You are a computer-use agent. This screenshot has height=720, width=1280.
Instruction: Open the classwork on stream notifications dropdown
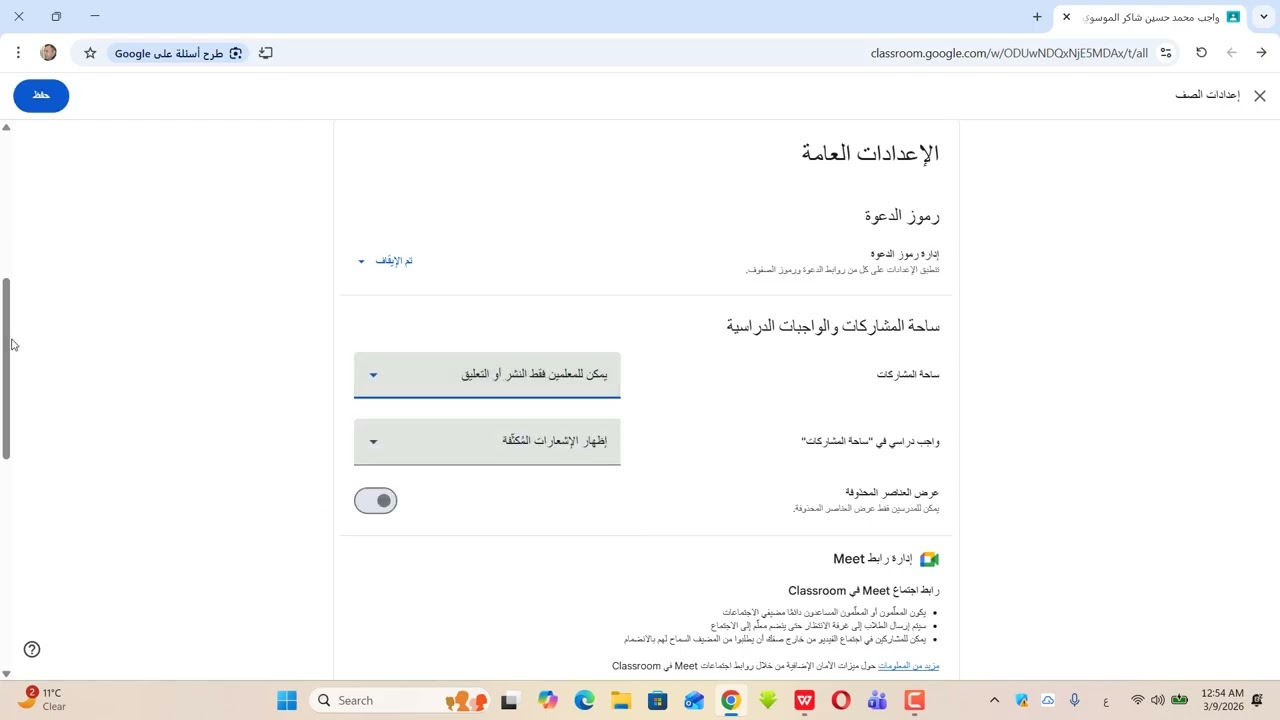tap(487, 441)
